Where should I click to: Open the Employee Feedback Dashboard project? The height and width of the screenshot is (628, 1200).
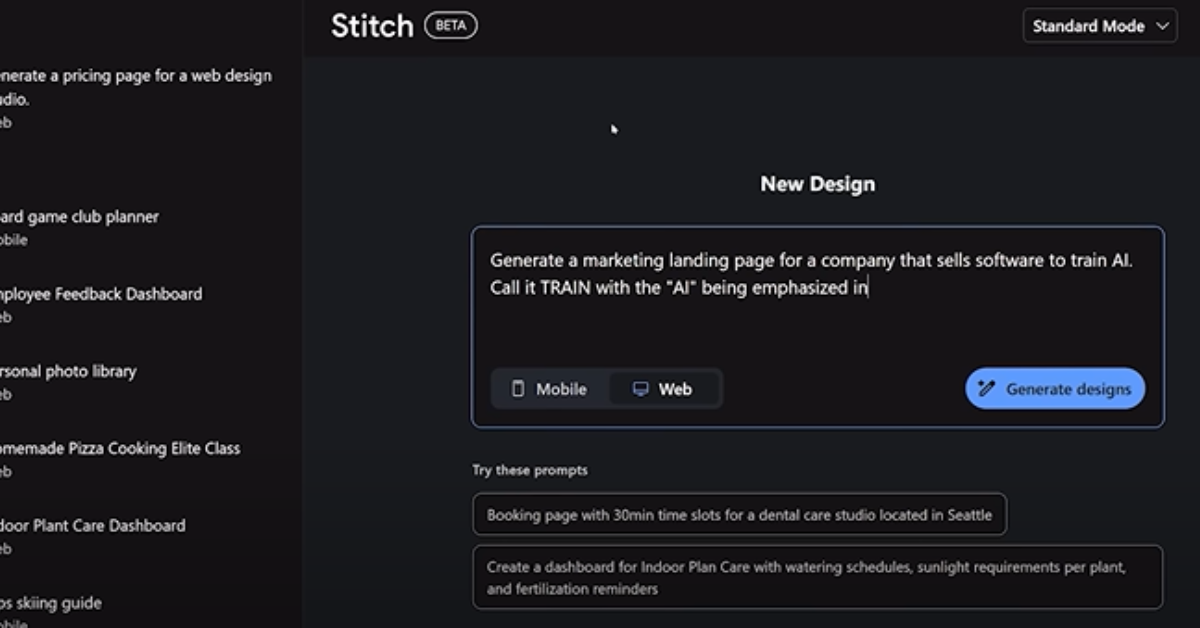pyautogui.click(x=101, y=294)
